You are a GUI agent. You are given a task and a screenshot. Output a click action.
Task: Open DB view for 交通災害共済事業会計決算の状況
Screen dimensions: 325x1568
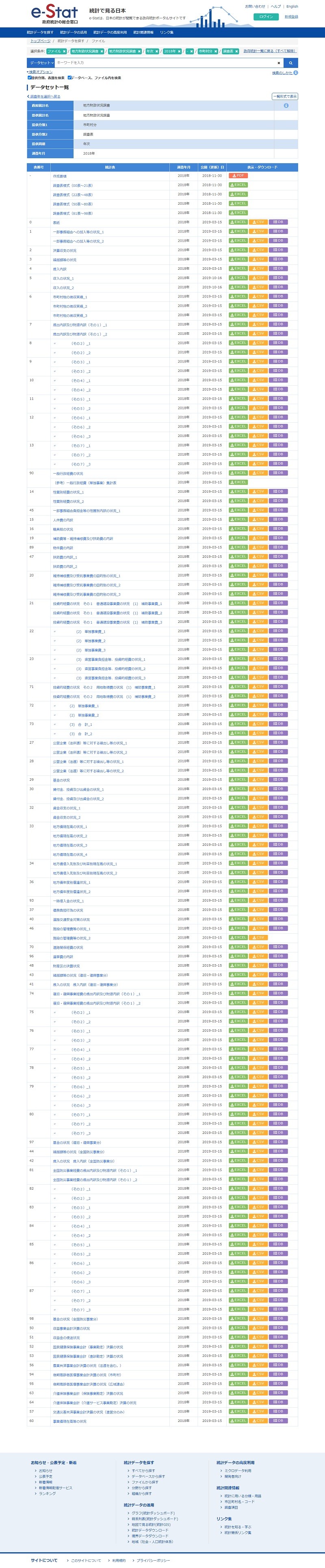(278, 1411)
